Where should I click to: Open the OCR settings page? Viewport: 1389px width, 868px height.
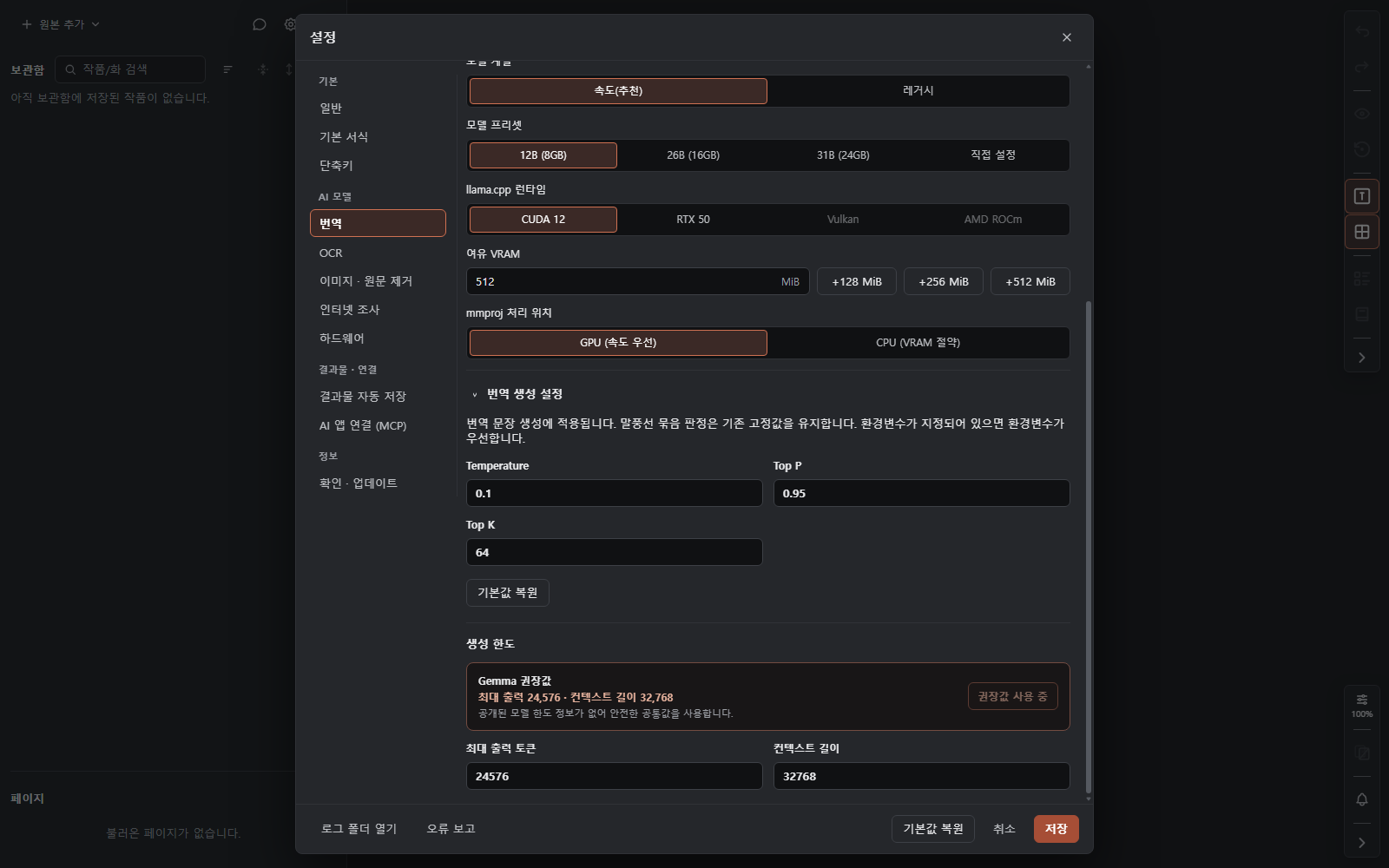click(378, 253)
